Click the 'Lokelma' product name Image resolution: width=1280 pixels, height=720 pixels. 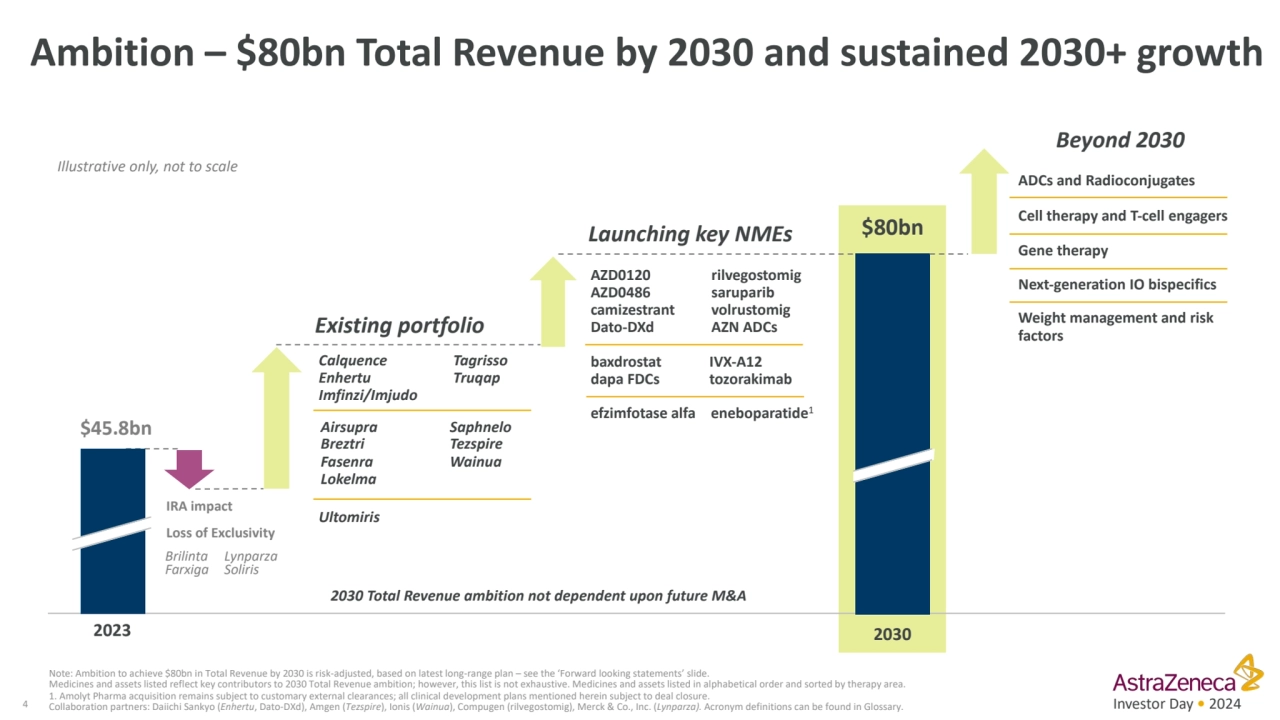click(349, 479)
